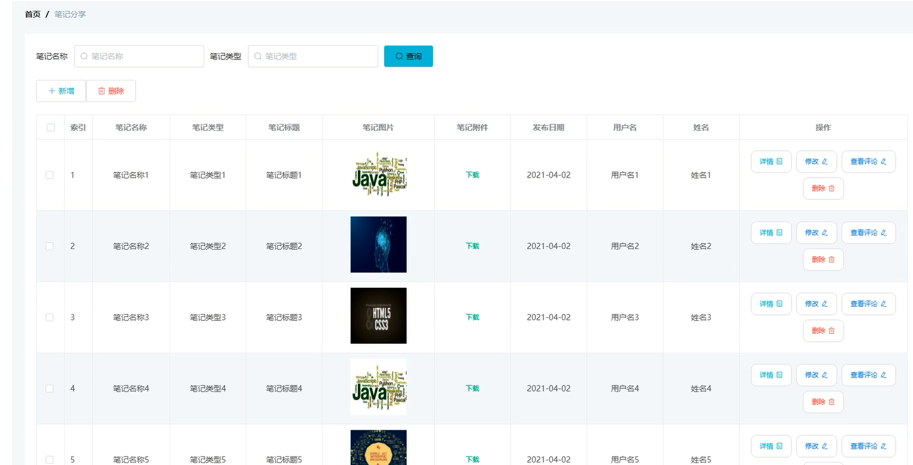Toggle the select-all checkbox in table header
This screenshot has width=913, height=465.
pyautogui.click(x=51, y=127)
